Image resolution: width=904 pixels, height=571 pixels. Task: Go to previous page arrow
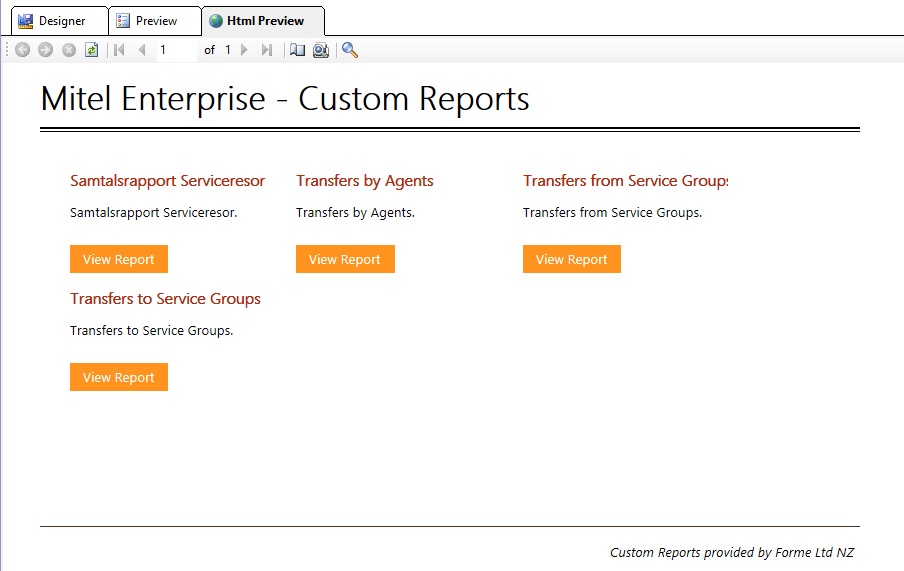[x=142, y=50]
